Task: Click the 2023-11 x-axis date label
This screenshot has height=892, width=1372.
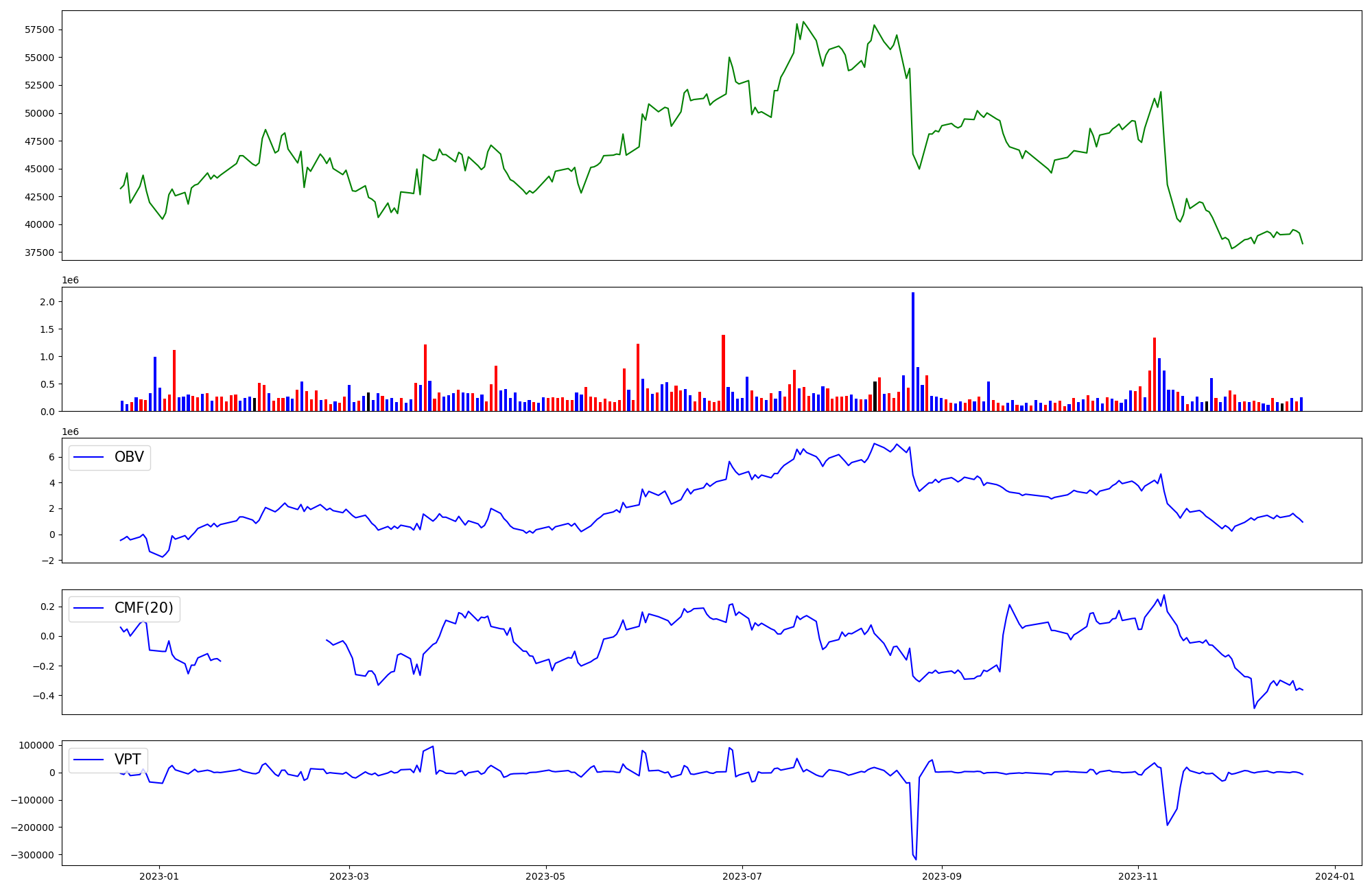Action: coord(1138,876)
